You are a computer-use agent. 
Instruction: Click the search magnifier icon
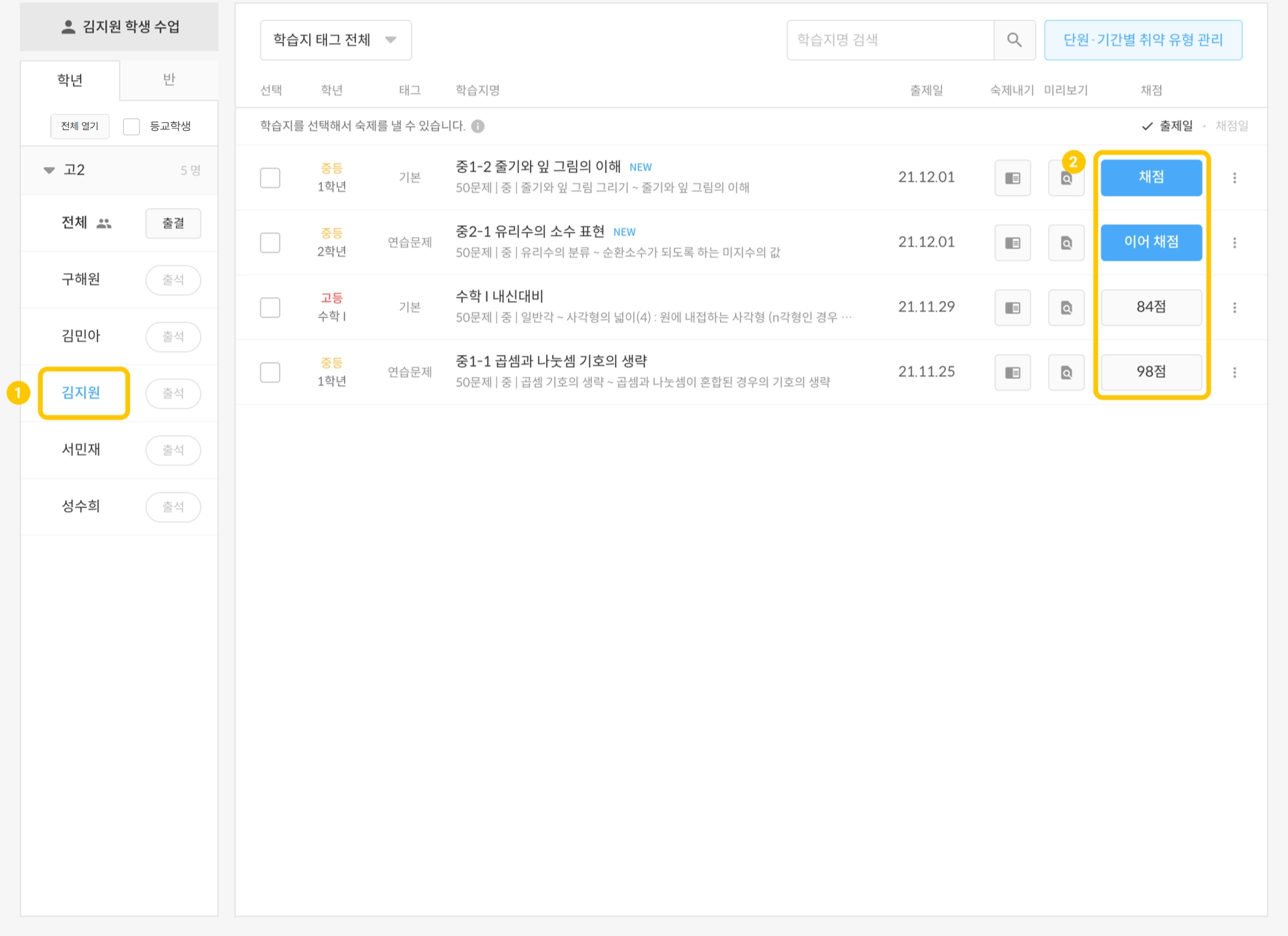pos(1014,40)
